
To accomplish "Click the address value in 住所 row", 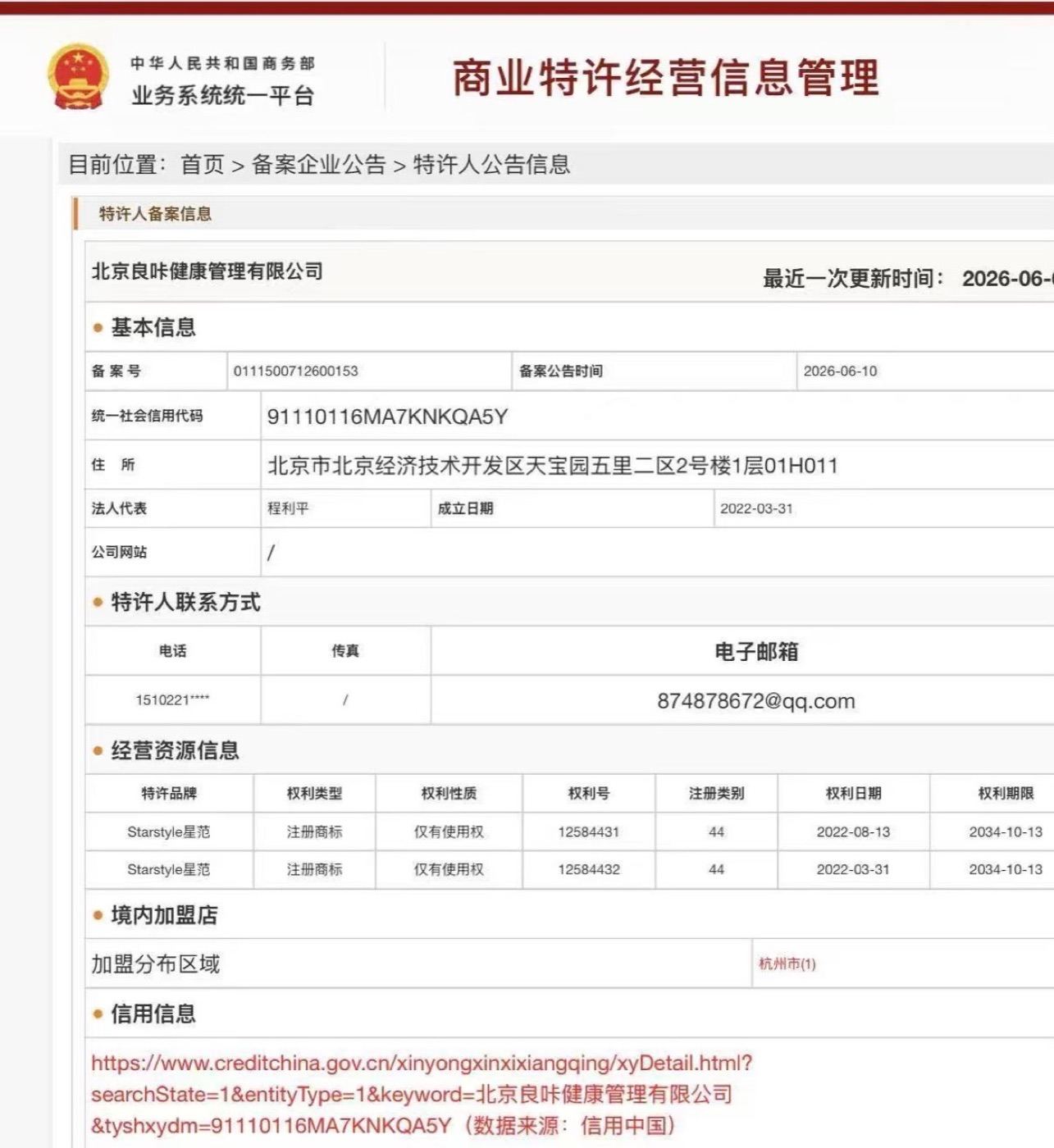I will click(553, 466).
